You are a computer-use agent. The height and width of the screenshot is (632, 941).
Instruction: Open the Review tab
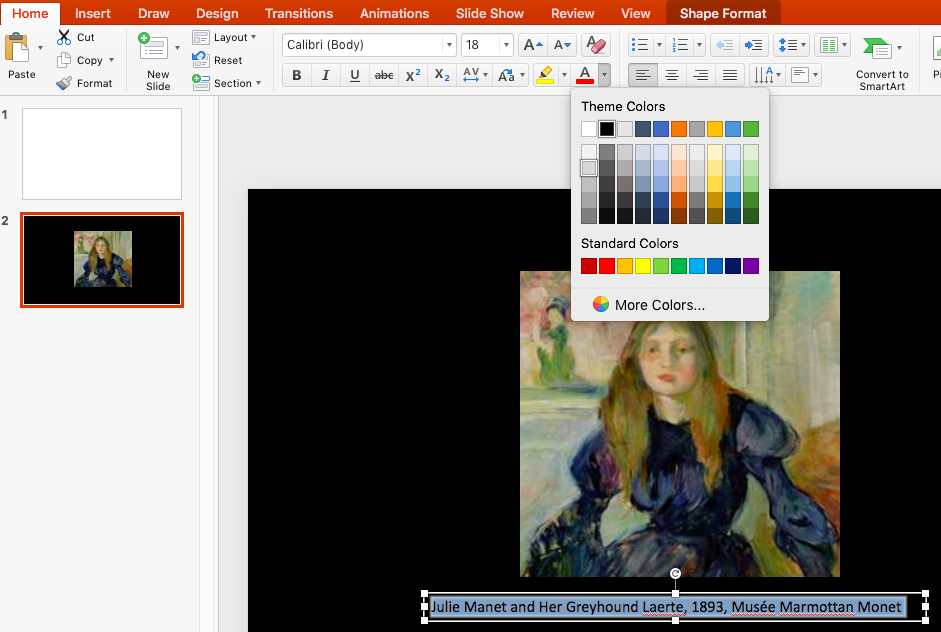pyautogui.click(x=573, y=13)
